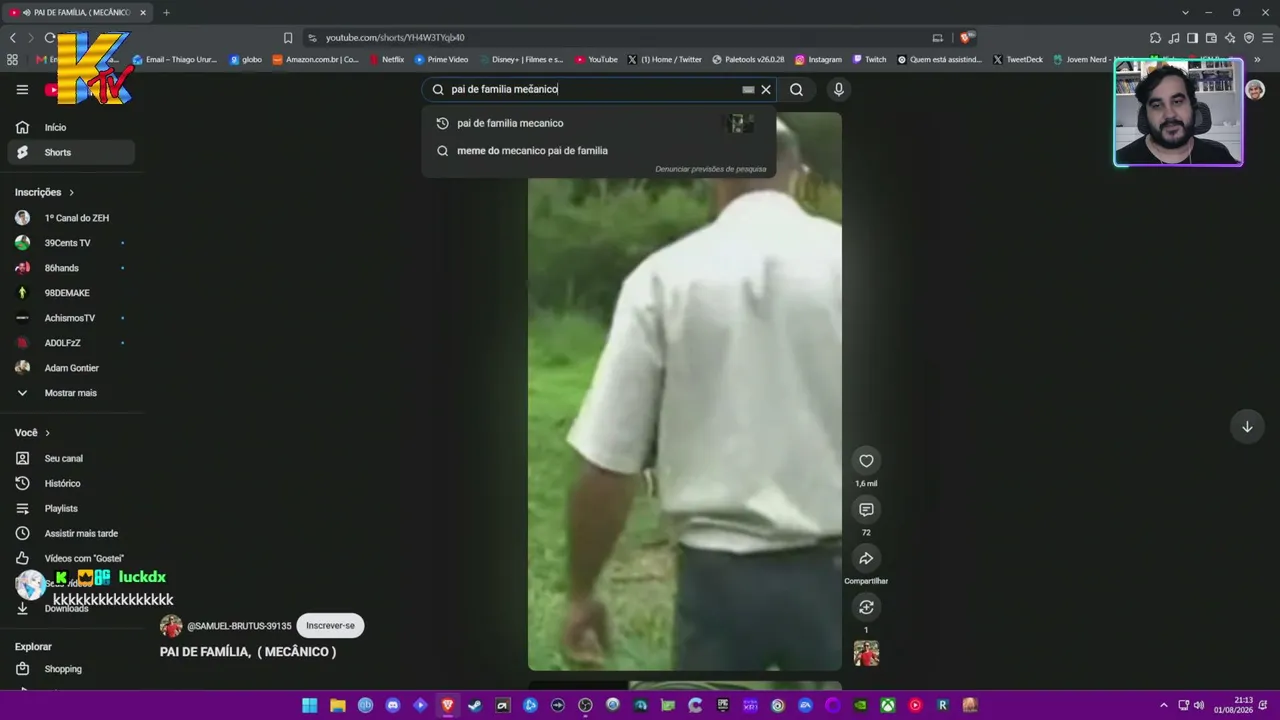1280x720 pixels.
Task: Open the Prime Video bookmark
Action: (441, 60)
